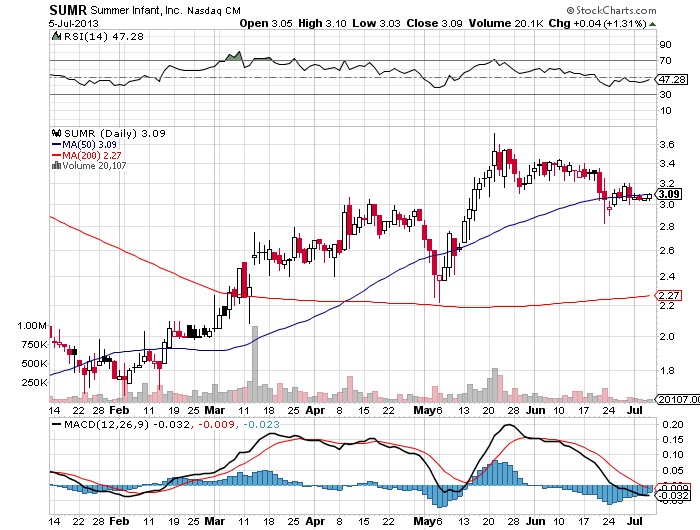The image size is (700, 530).
Task: Click the 2.27 red MA axis marker
Action: (x=669, y=295)
